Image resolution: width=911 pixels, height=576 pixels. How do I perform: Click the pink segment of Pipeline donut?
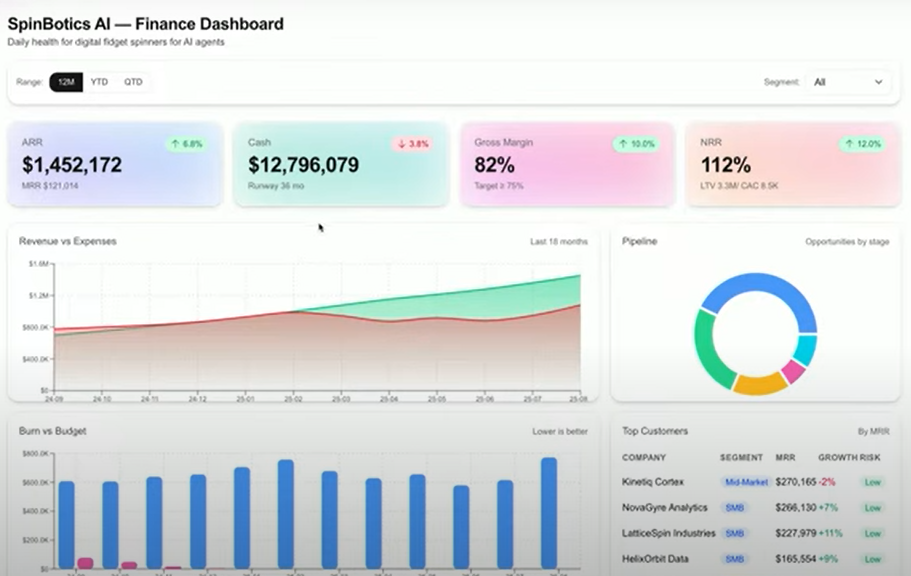click(793, 370)
